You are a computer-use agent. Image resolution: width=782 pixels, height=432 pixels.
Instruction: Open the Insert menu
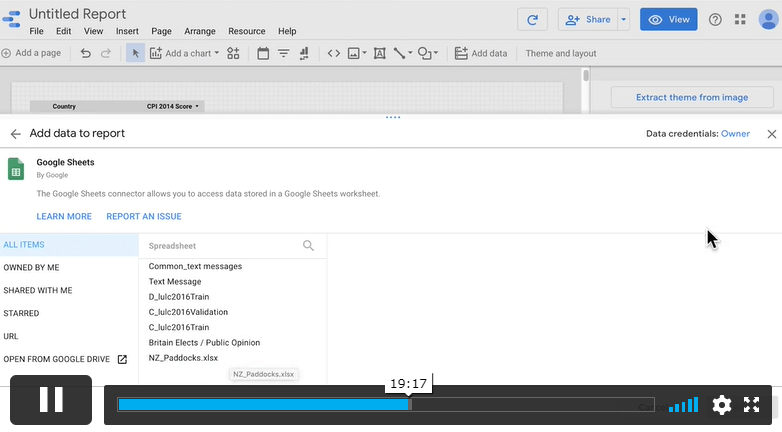(x=127, y=31)
